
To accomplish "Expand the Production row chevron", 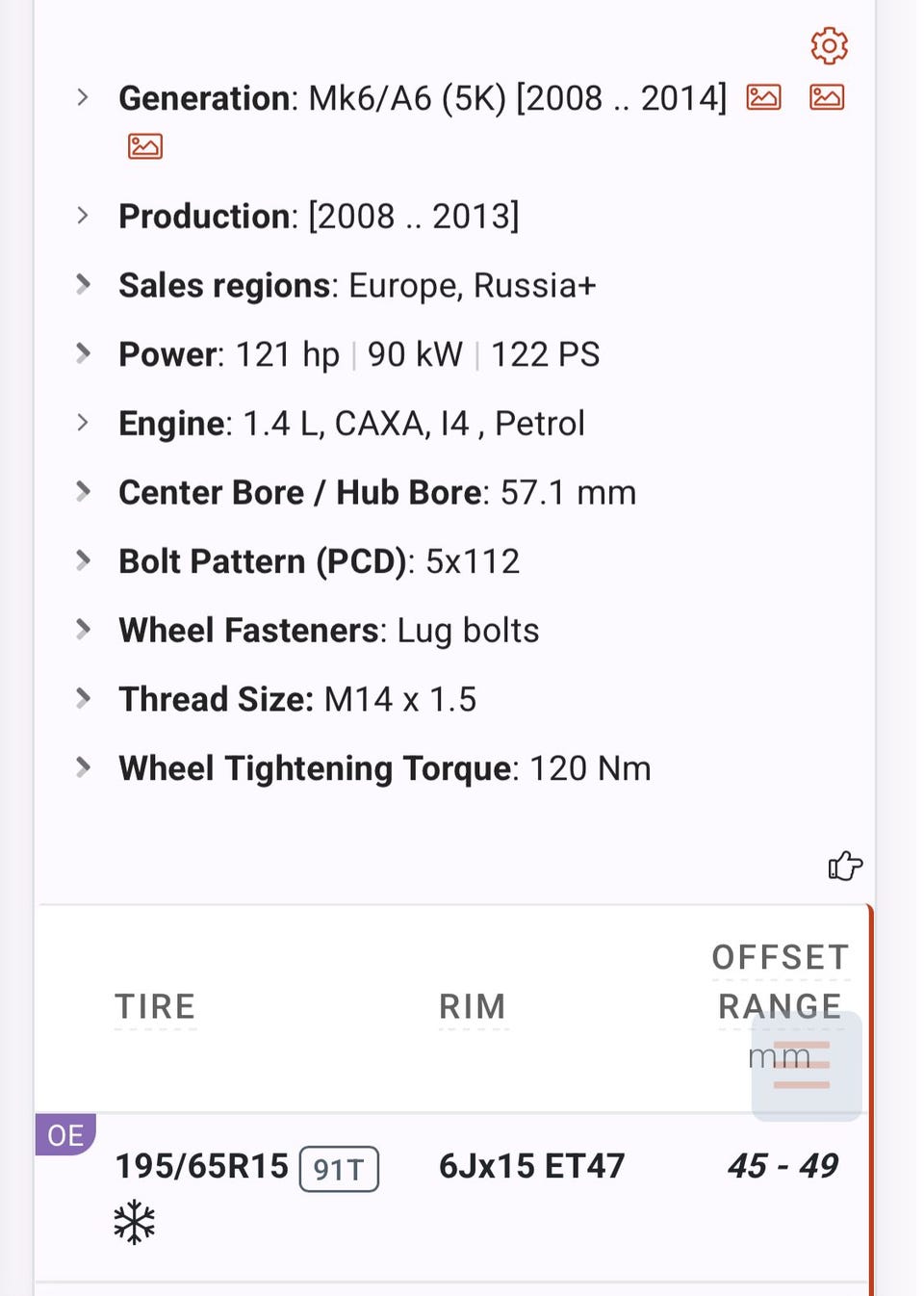I will (x=84, y=216).
